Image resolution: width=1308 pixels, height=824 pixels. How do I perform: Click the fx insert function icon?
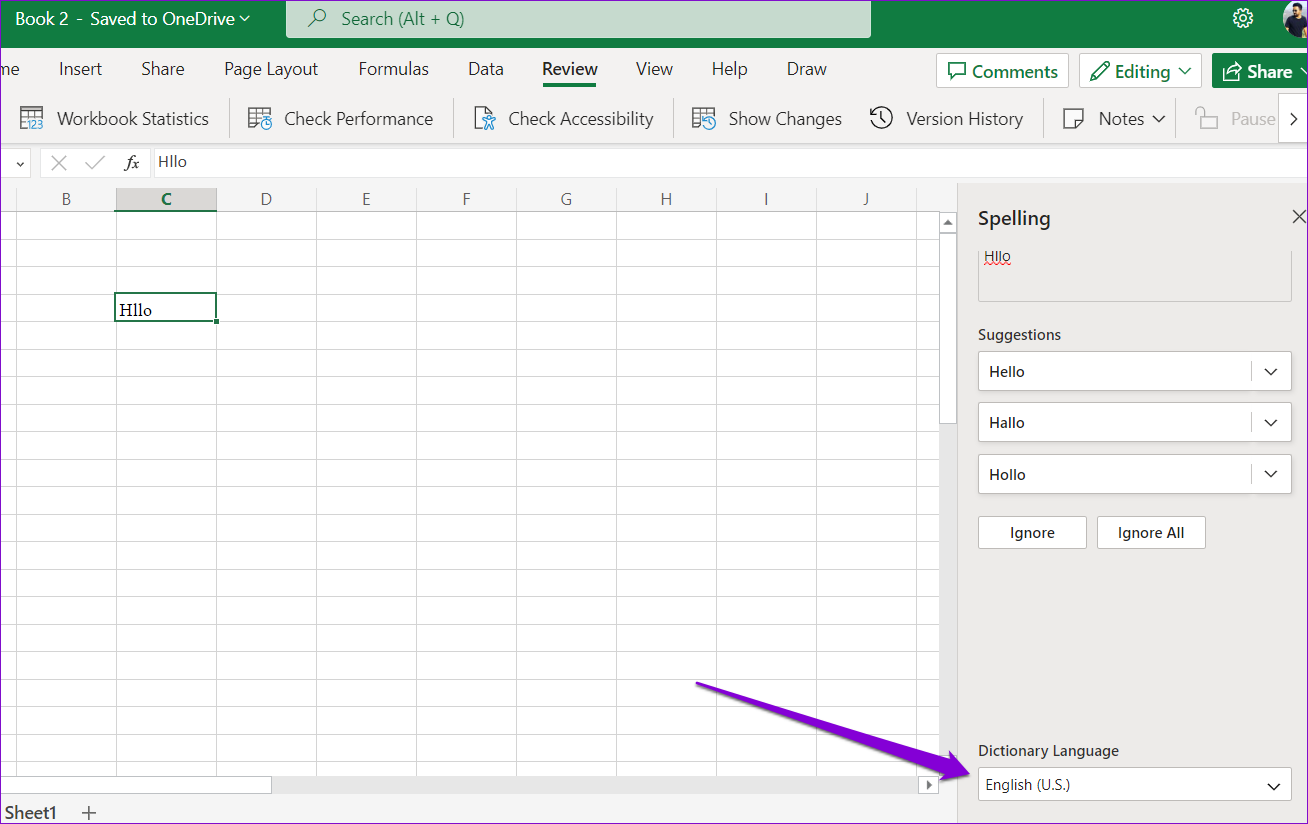[x=131, y=162]
